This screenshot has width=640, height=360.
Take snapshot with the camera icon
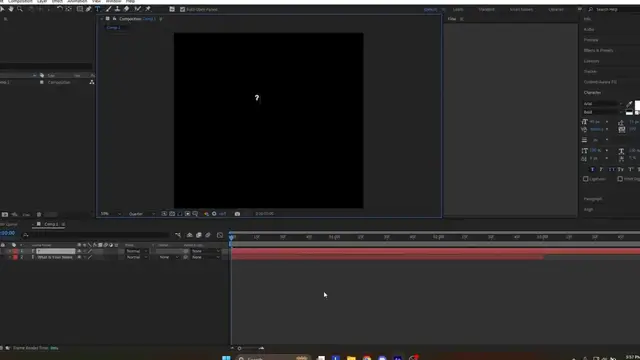point(237,213)
